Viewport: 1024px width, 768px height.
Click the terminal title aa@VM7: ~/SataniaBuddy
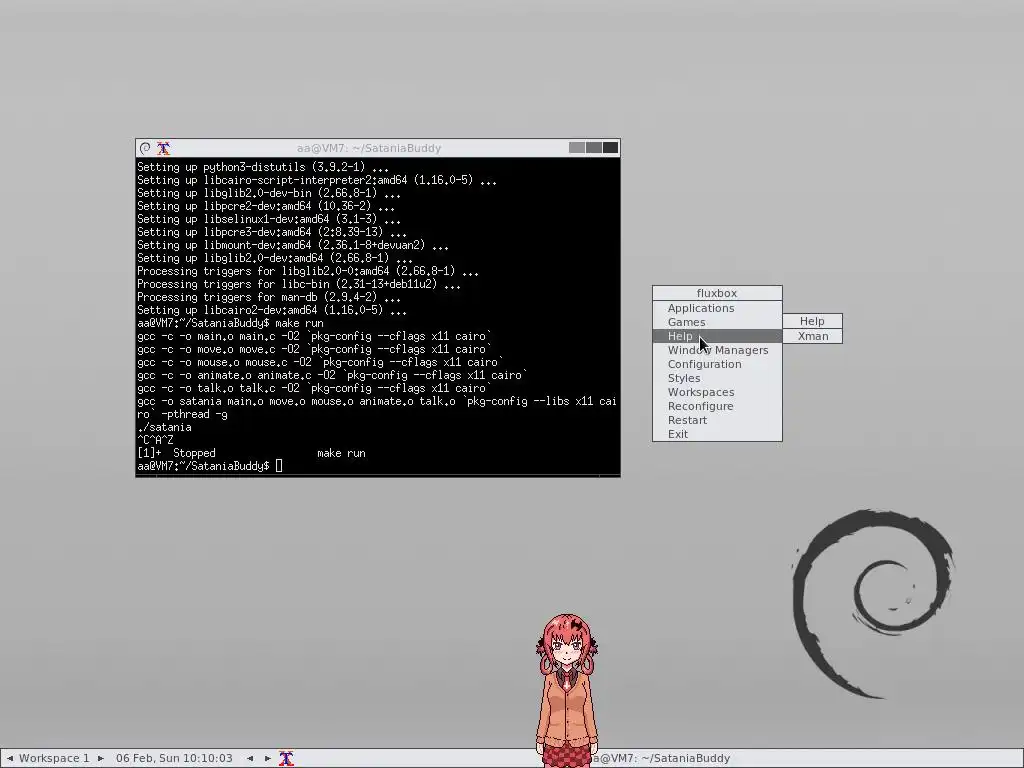(369, 148)
